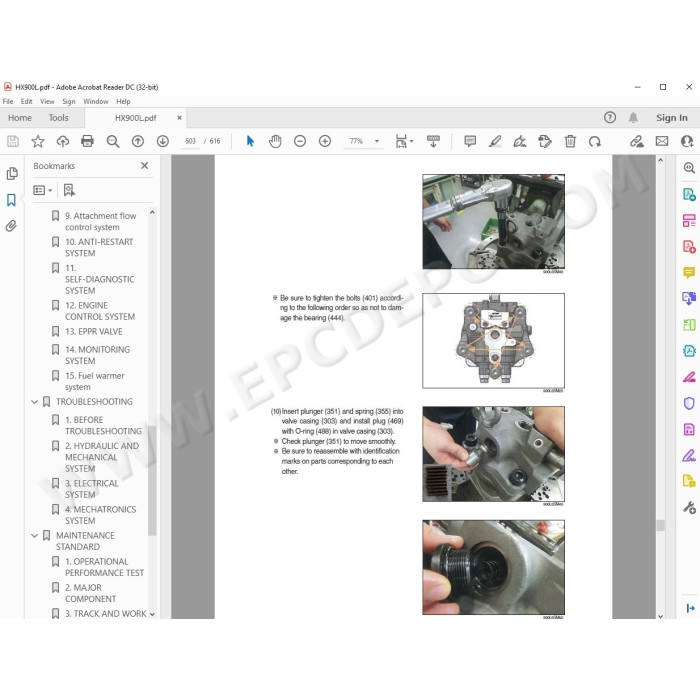Click the sign document pen icon
The height and width of the screenshot is (700, 700).
[x=520, y=142]
